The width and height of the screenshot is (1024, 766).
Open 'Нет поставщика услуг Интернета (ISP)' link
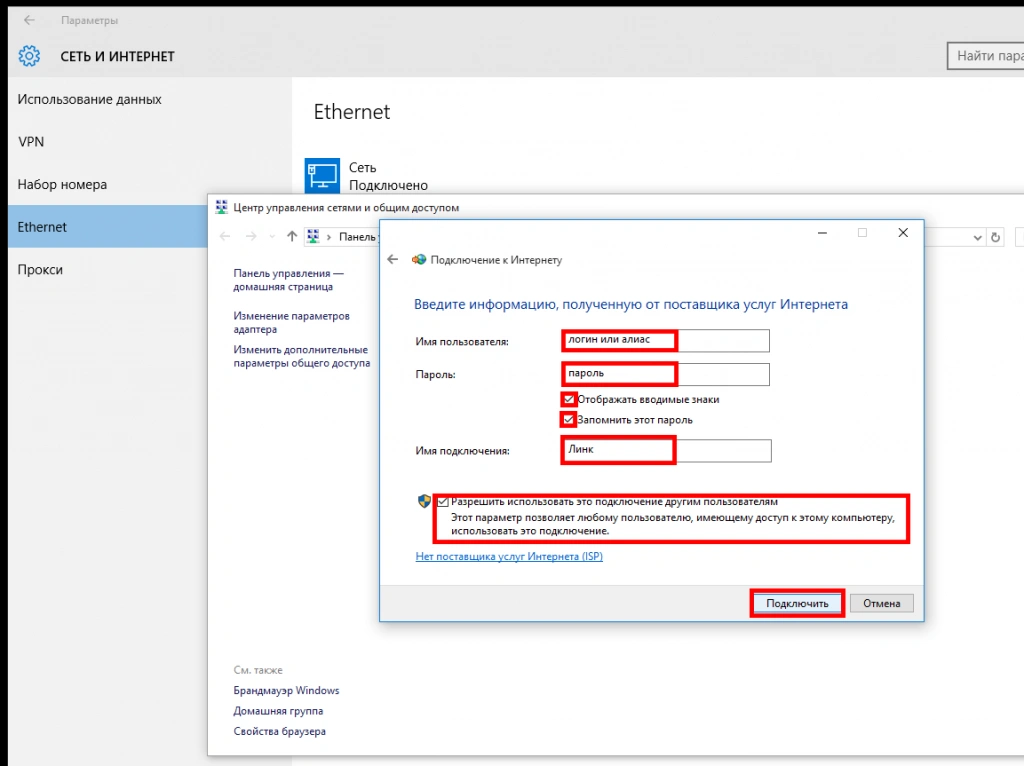tap(509, 557)
